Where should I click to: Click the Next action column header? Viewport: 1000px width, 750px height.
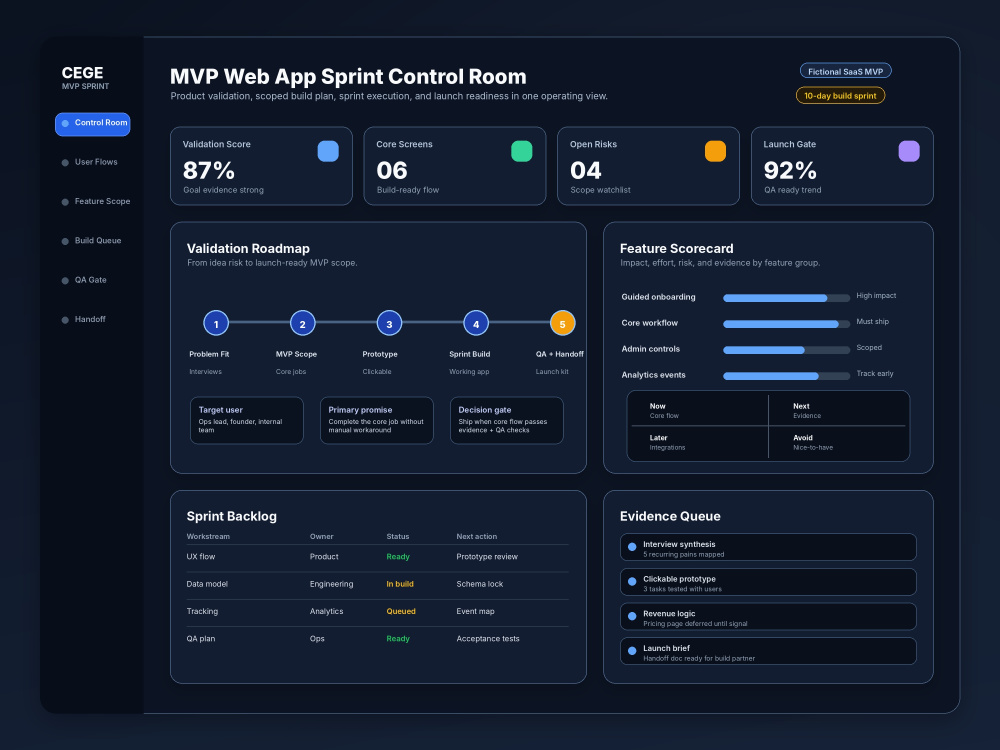pyautogui.click(x=476, y=537)
